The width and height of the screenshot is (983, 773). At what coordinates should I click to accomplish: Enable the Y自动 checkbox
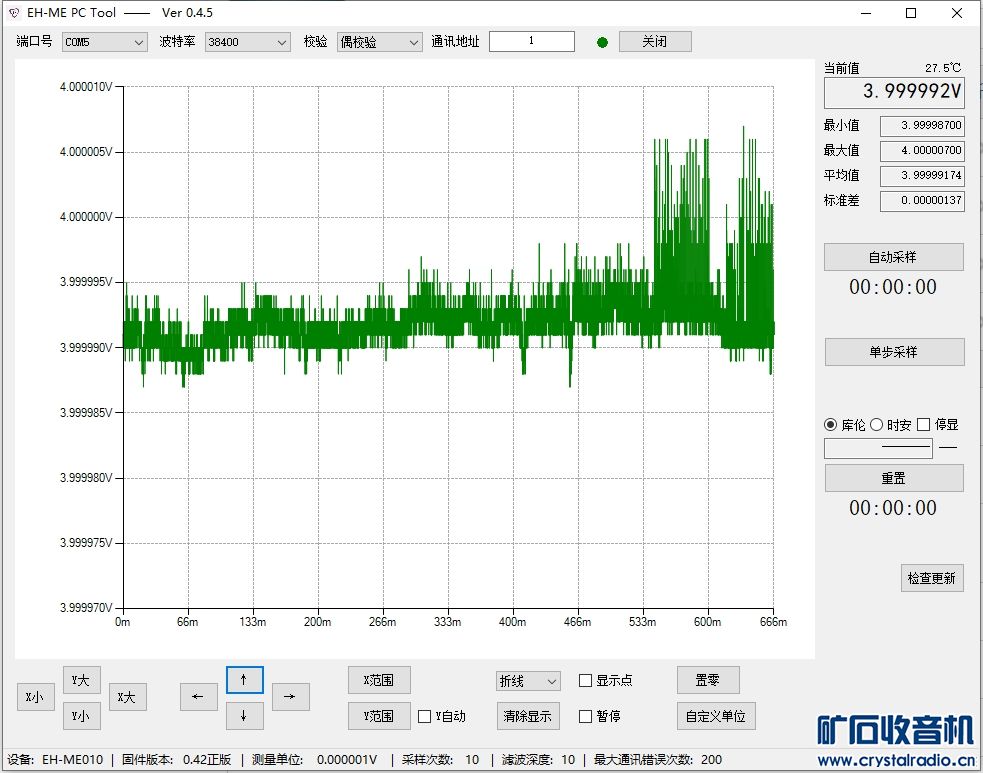tap(424, 716)
